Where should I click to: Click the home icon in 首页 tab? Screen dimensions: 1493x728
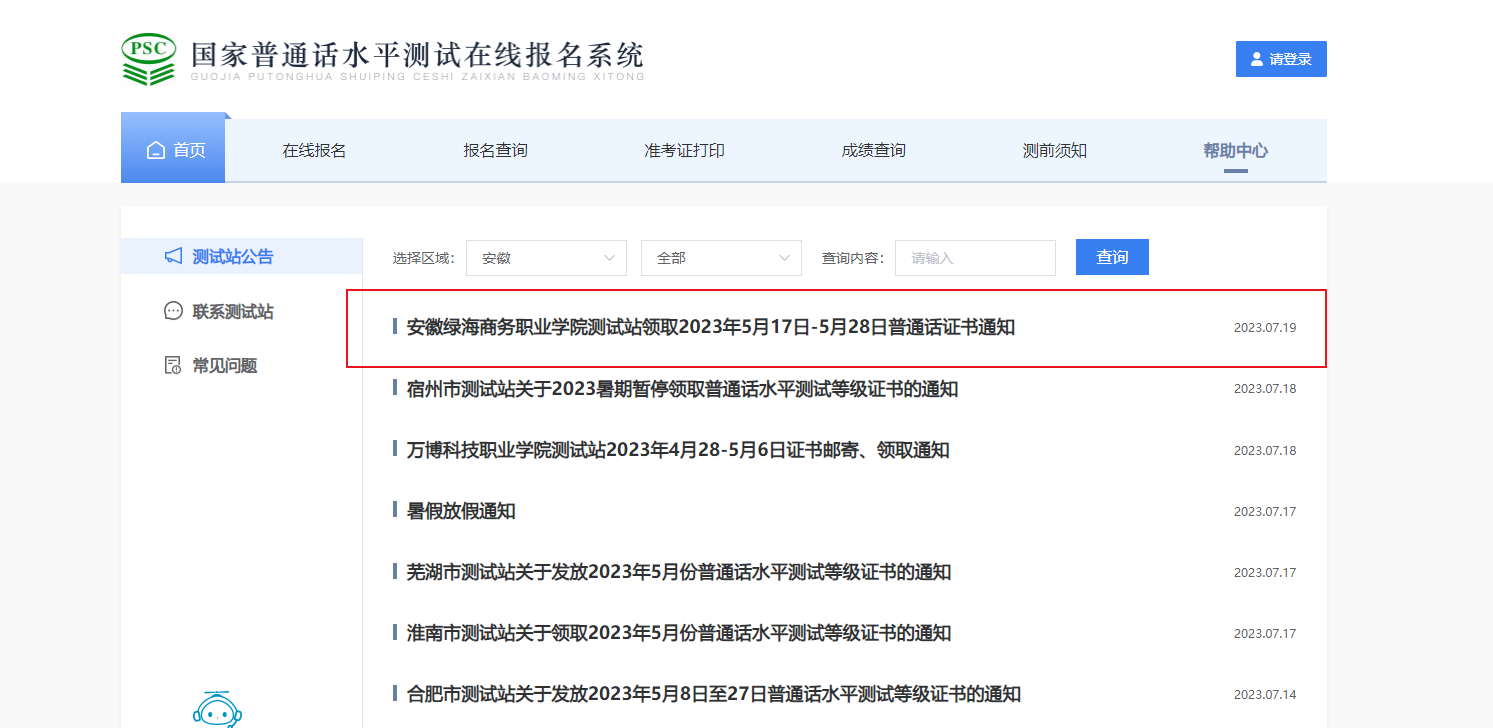(156, 151)
